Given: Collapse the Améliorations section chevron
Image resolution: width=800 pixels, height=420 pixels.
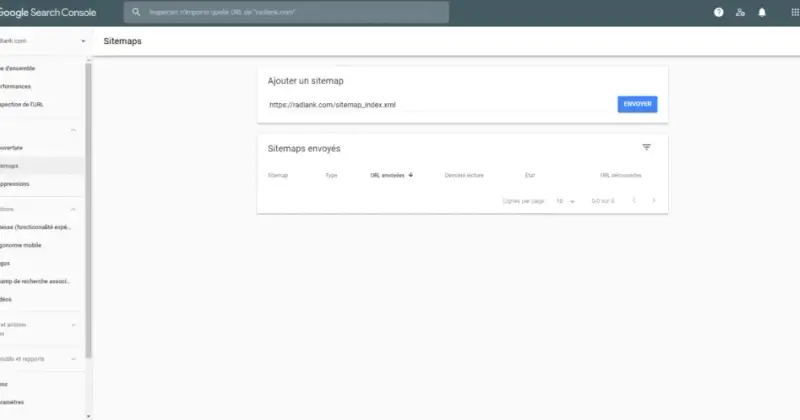Looking at the screenshot, I should [73, 209].
